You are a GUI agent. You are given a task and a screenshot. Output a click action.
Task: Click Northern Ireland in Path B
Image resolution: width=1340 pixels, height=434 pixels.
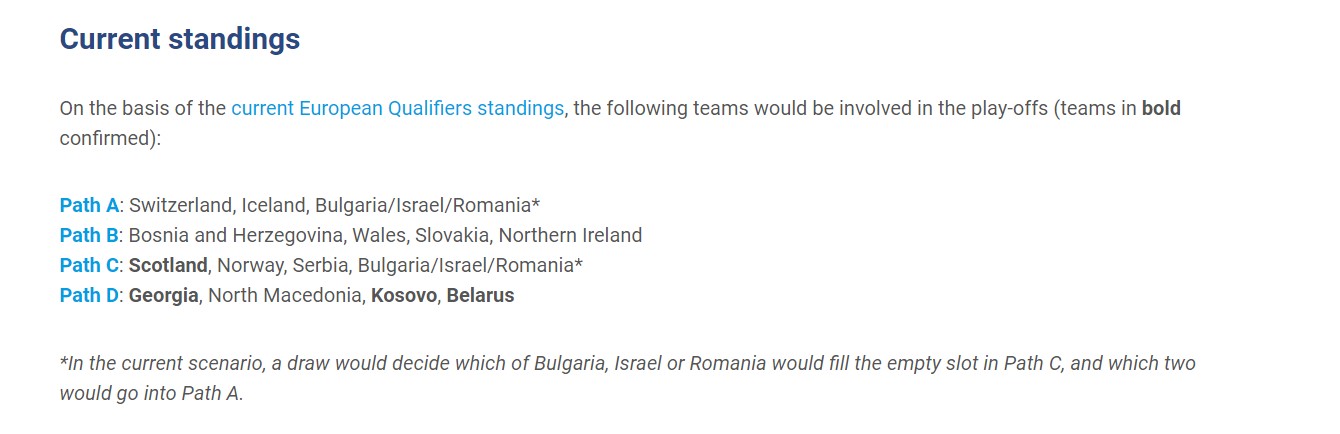pyautogui.click(x=570, y=235)
